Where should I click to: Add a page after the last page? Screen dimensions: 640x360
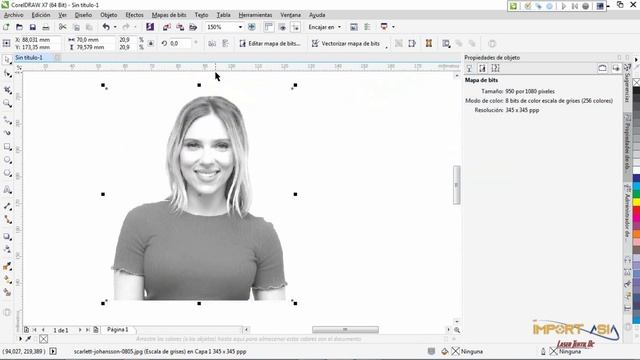click(x=96, y=330)
